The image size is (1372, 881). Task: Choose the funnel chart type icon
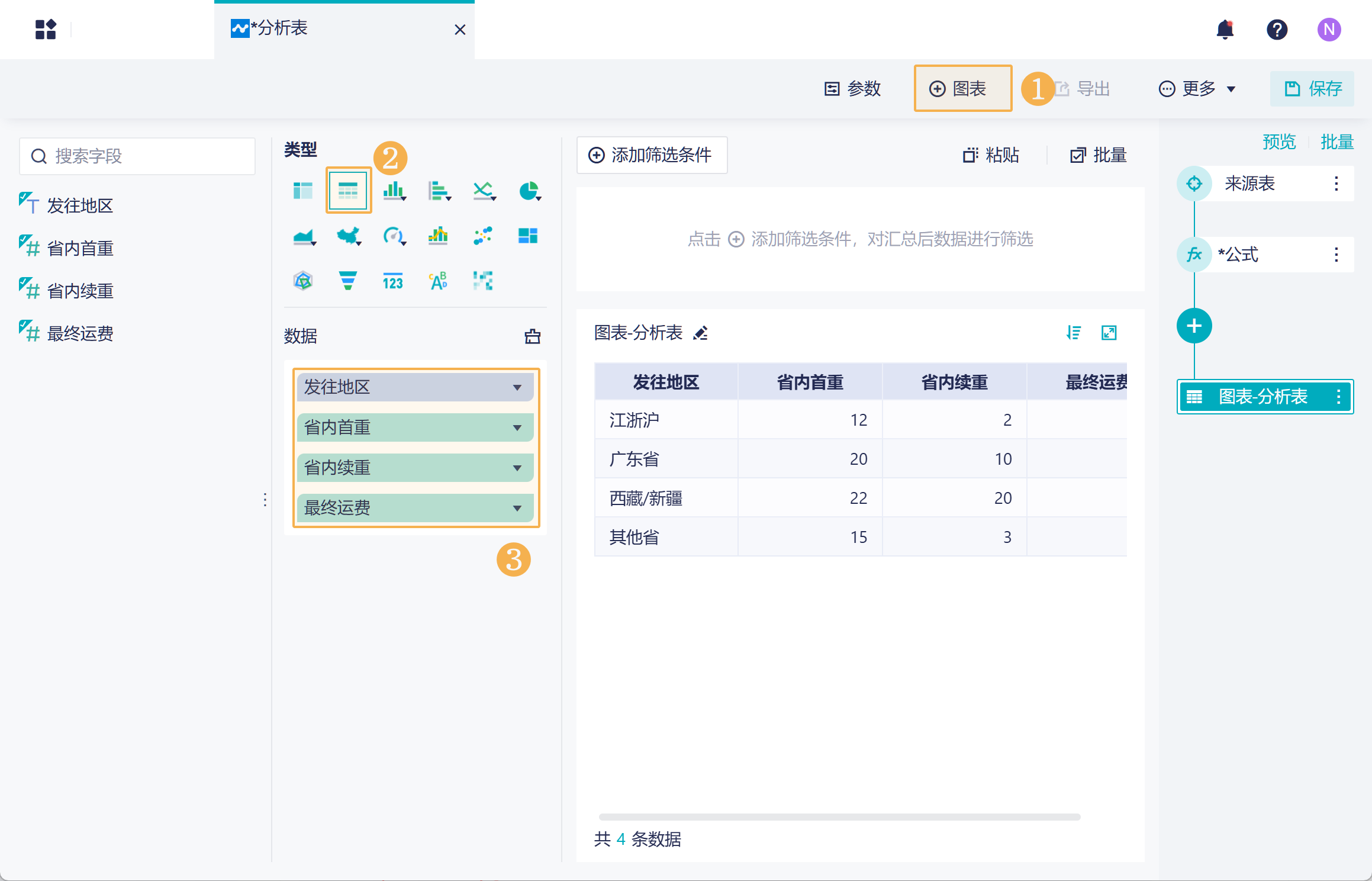pos(348,281)
